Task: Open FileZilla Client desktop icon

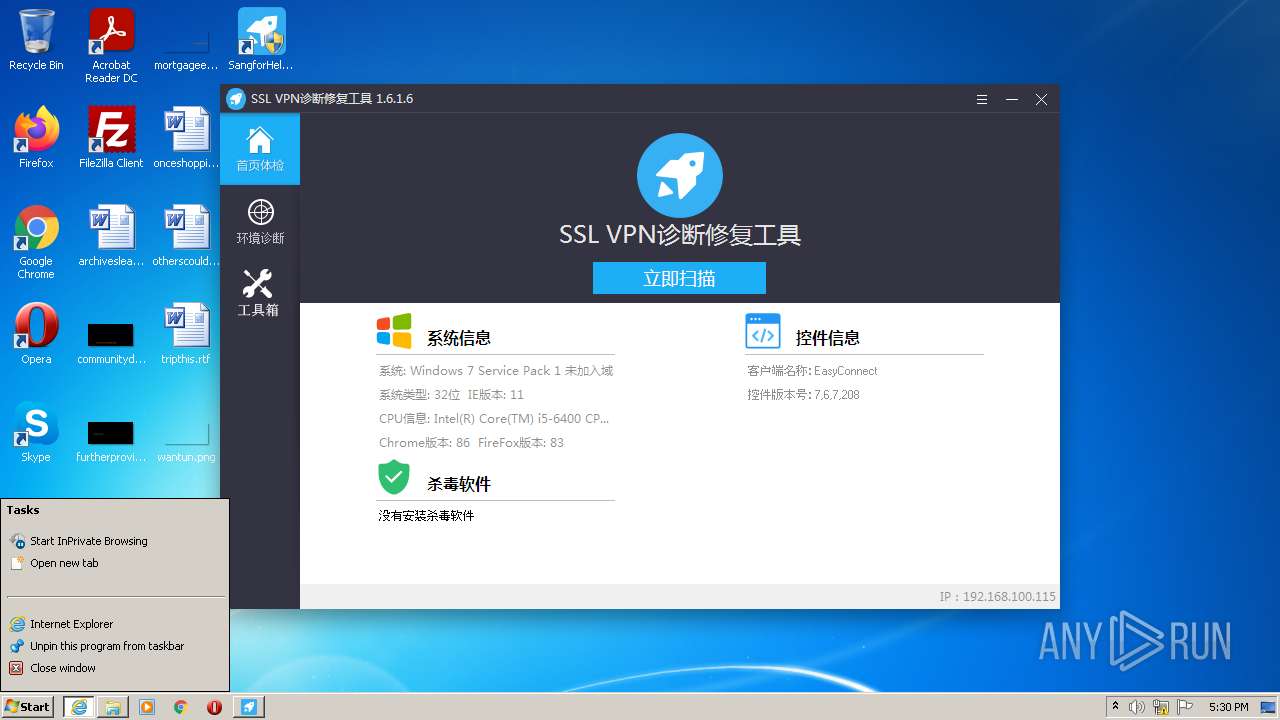Action: point(111,138)
